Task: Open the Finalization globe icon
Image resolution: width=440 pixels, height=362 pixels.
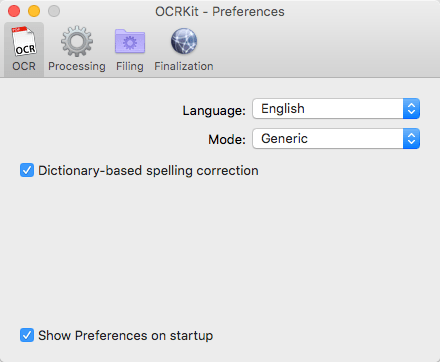Action: (184, 41)
